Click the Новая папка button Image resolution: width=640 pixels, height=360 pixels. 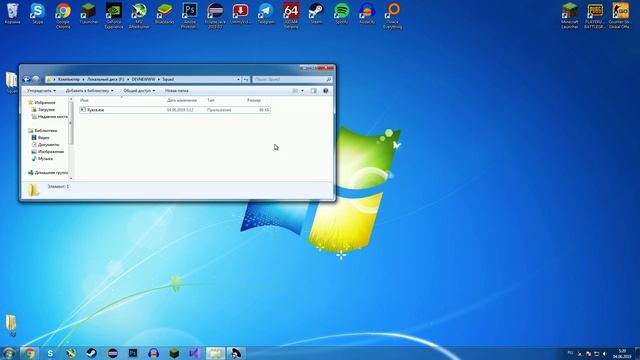pyautogui.click(x=177, y=91)
